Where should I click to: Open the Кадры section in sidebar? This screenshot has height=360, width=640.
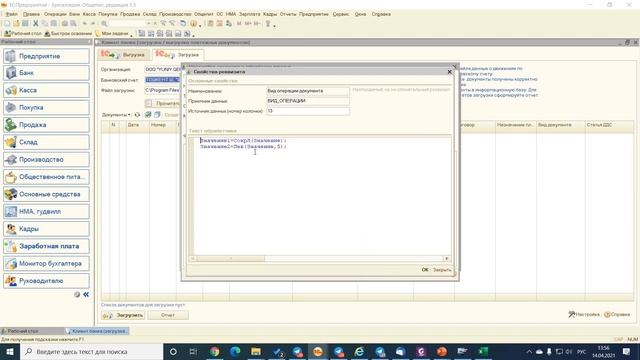click(46, 229)
